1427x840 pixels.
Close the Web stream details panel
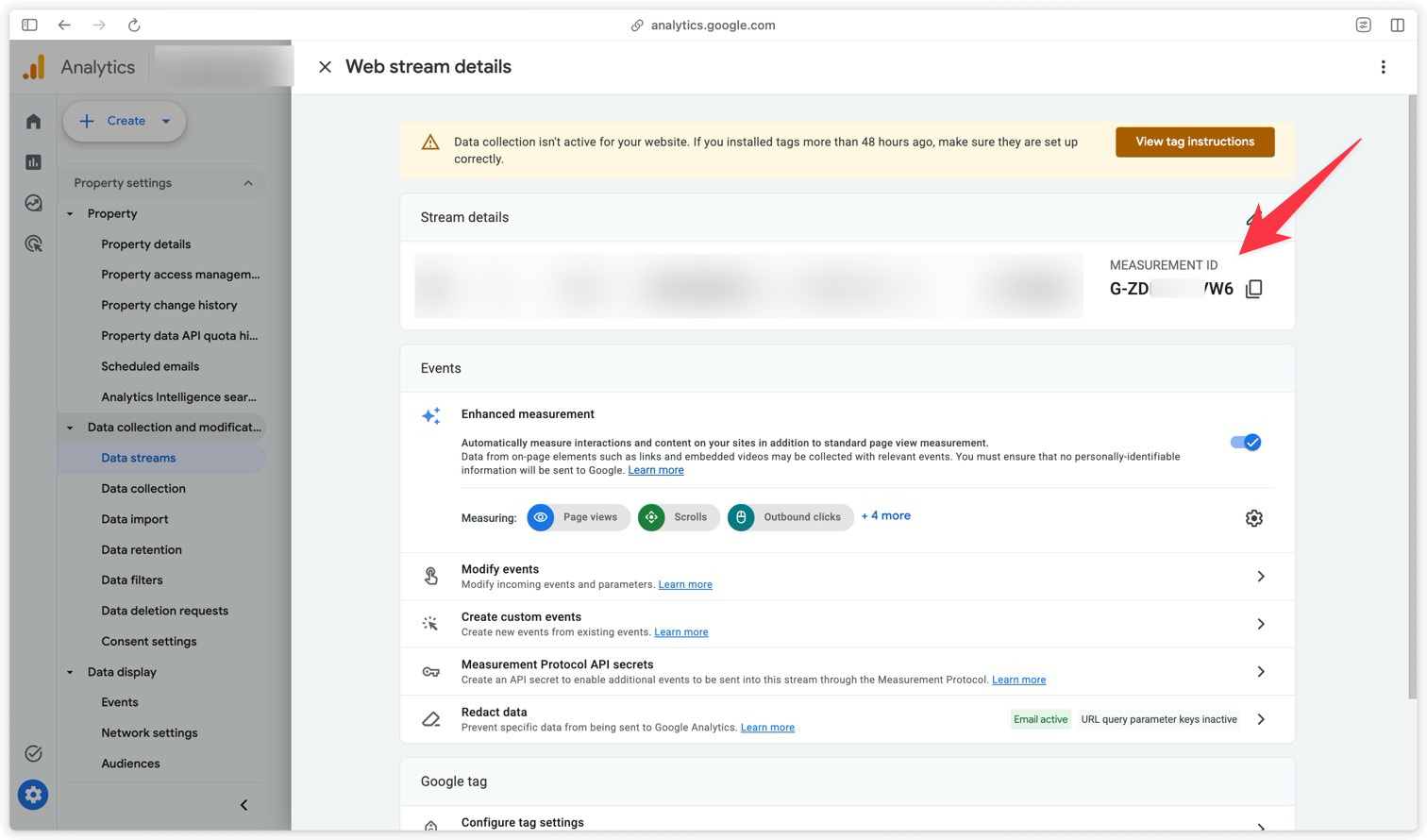[325, 67]
